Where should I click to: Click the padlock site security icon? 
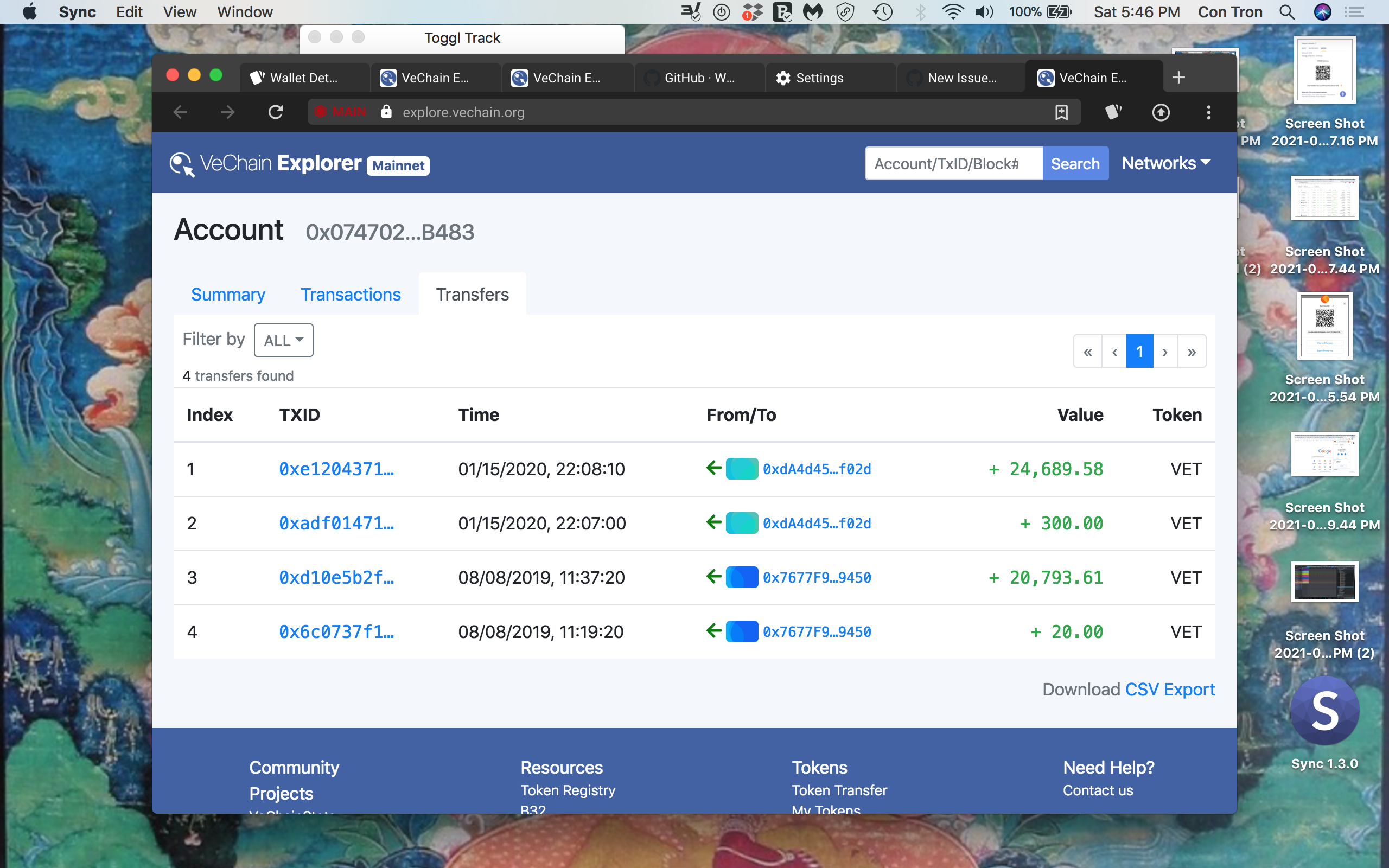386,112
